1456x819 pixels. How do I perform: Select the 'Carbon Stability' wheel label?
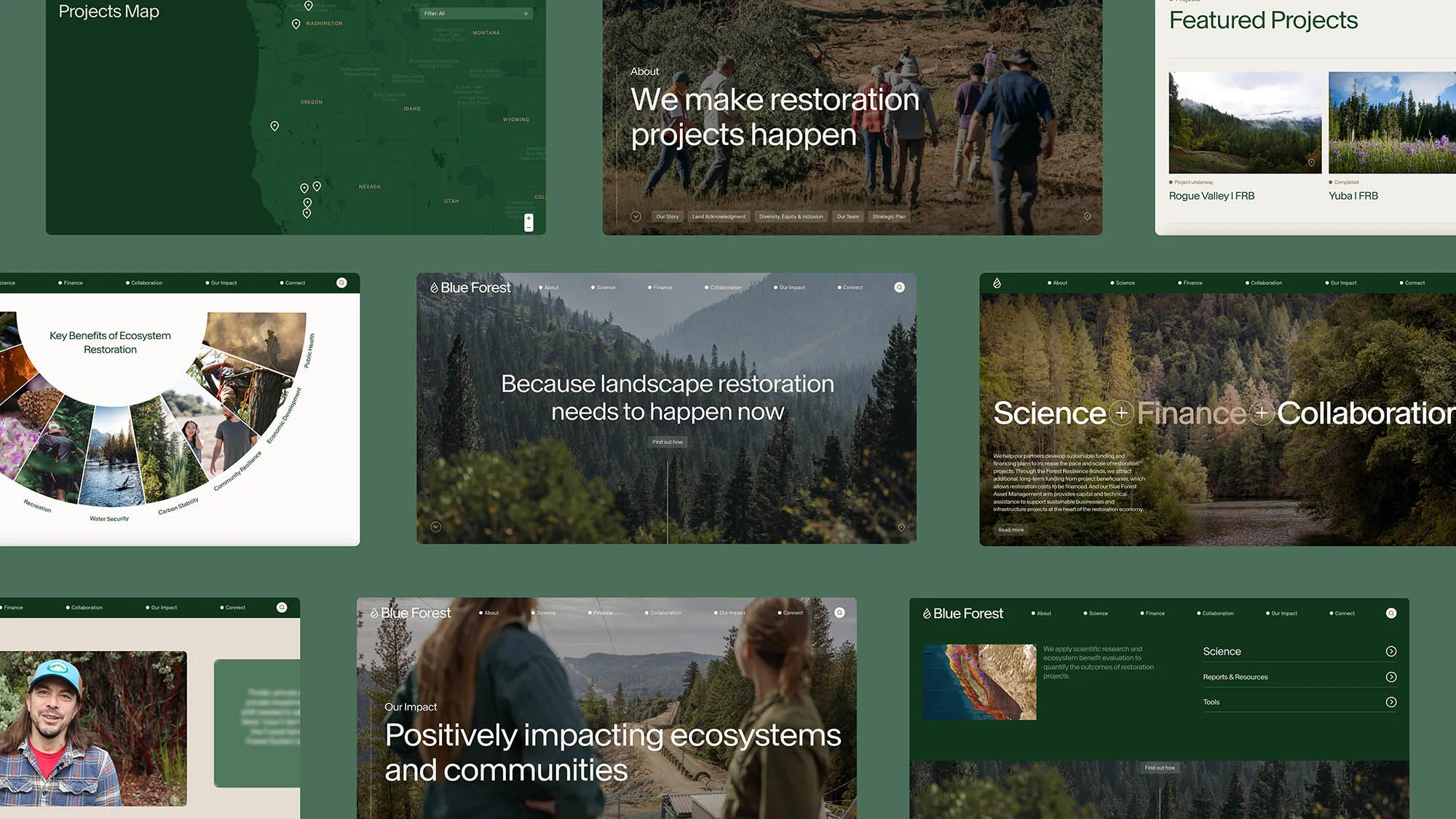tap(178, 507)
